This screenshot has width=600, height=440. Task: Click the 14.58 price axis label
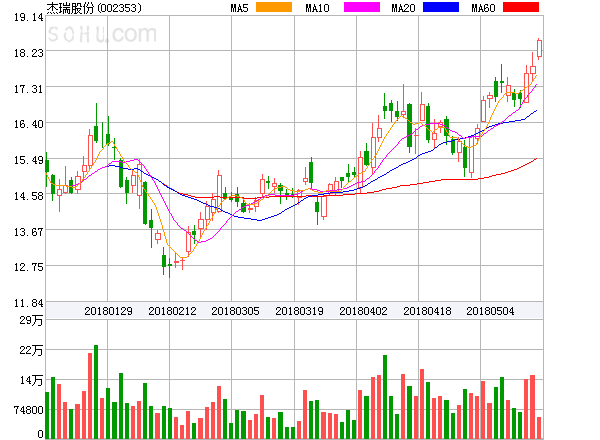click(29, 196)
